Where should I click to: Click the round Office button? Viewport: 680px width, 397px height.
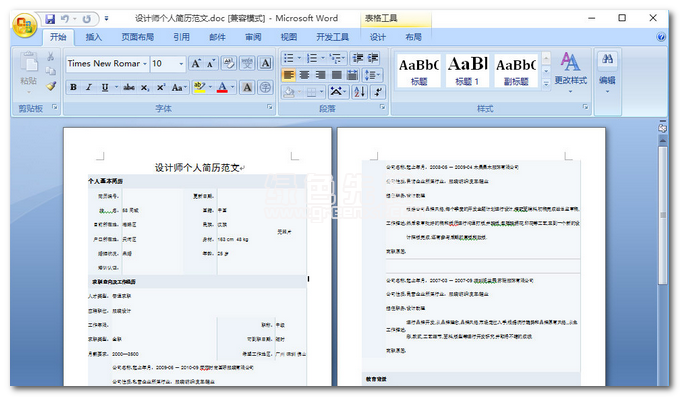click(x=25, y=26)
